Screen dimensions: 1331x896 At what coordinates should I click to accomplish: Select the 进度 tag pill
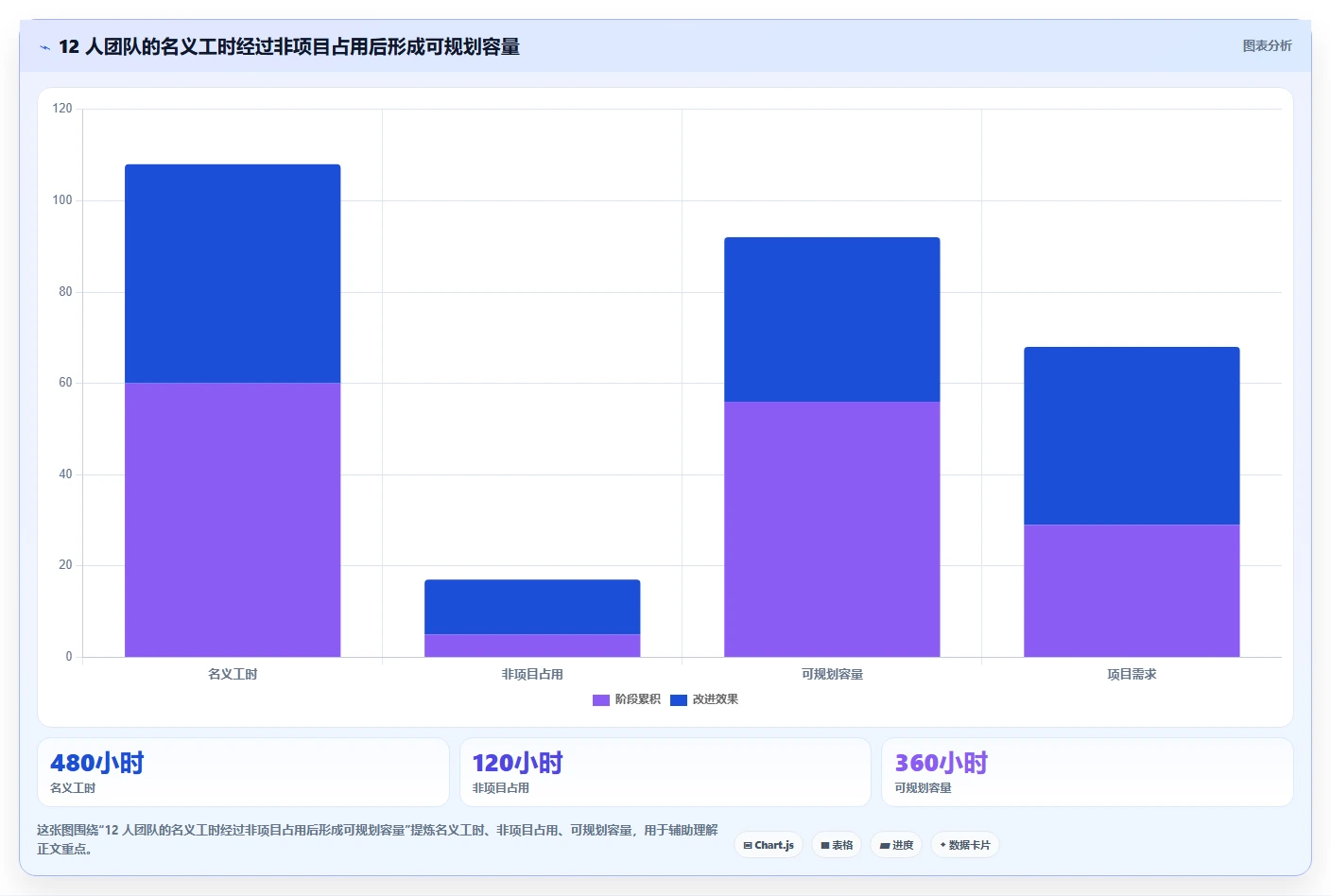[x=896, y=845]
